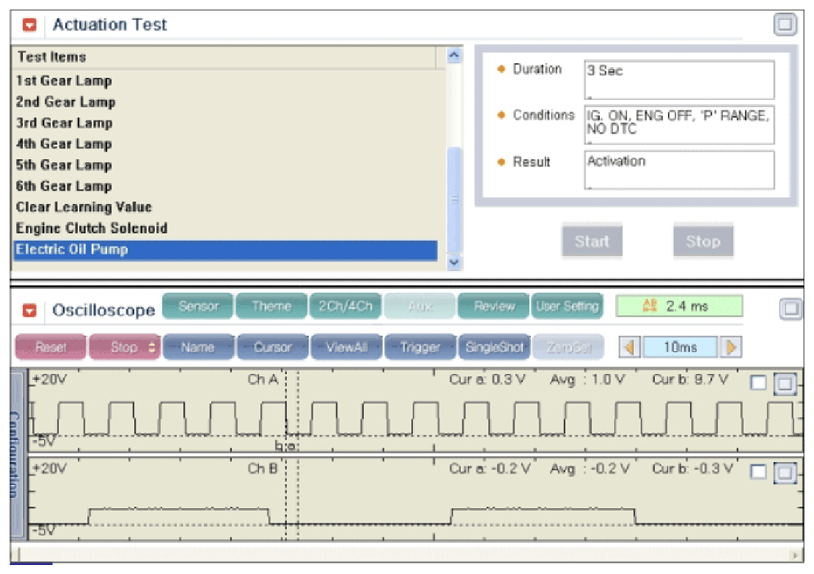
Task: Start the actuation test
Action: point(592,241)
